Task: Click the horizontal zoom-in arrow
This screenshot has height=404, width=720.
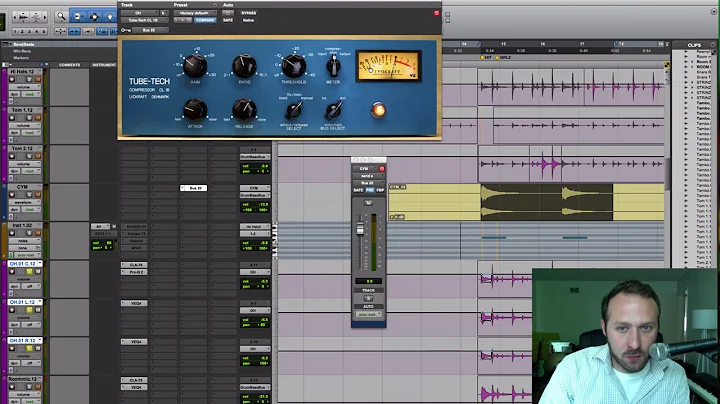Action: click(x=45, y=17)
